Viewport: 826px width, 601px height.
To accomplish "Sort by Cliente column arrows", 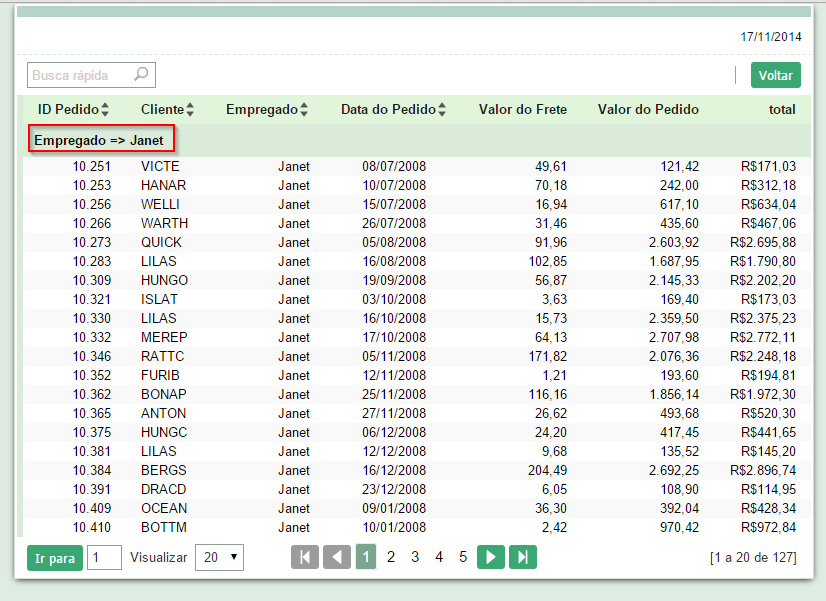I will (190, 110).
